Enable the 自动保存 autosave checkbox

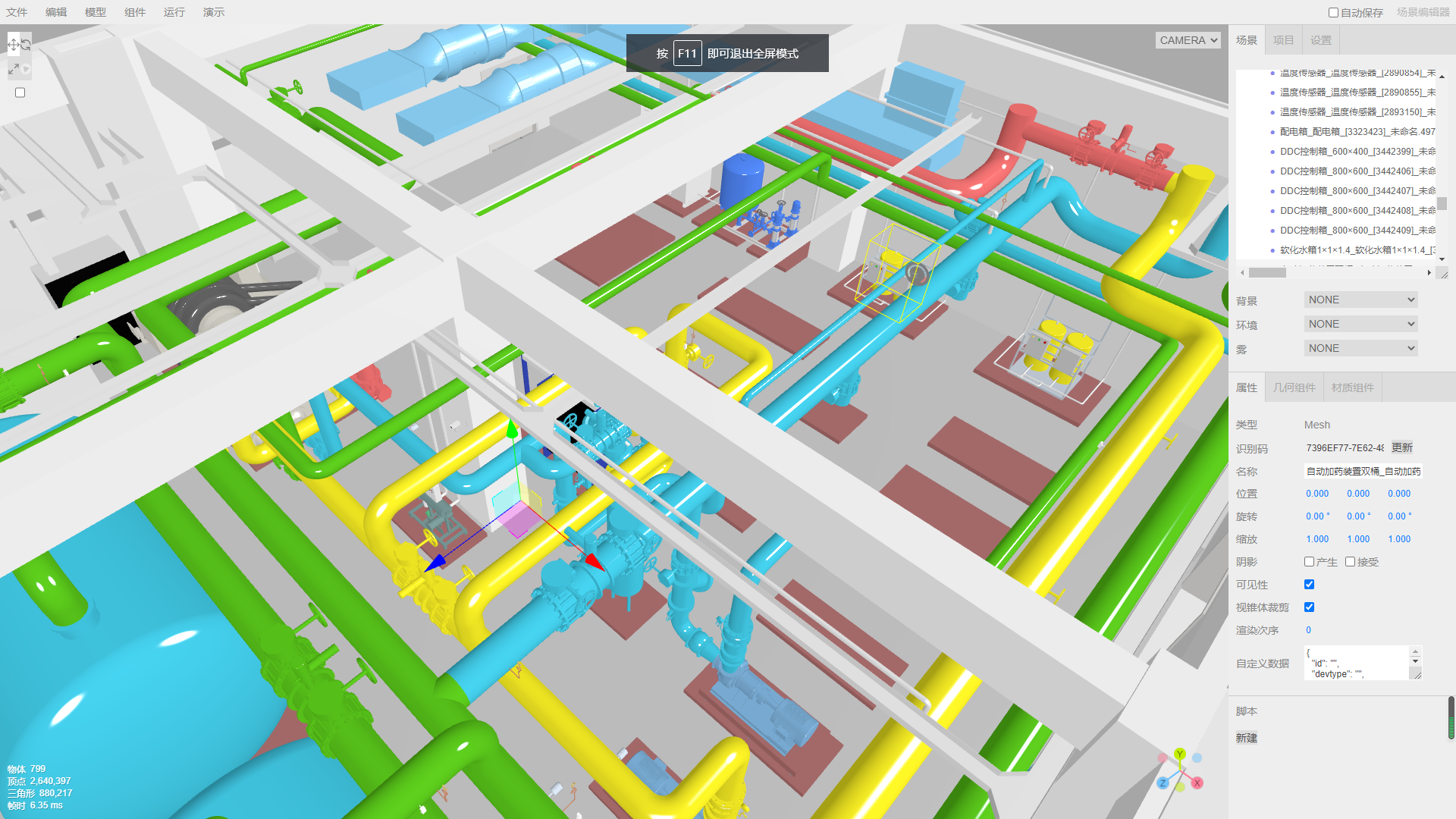[x=1333, y=13]
